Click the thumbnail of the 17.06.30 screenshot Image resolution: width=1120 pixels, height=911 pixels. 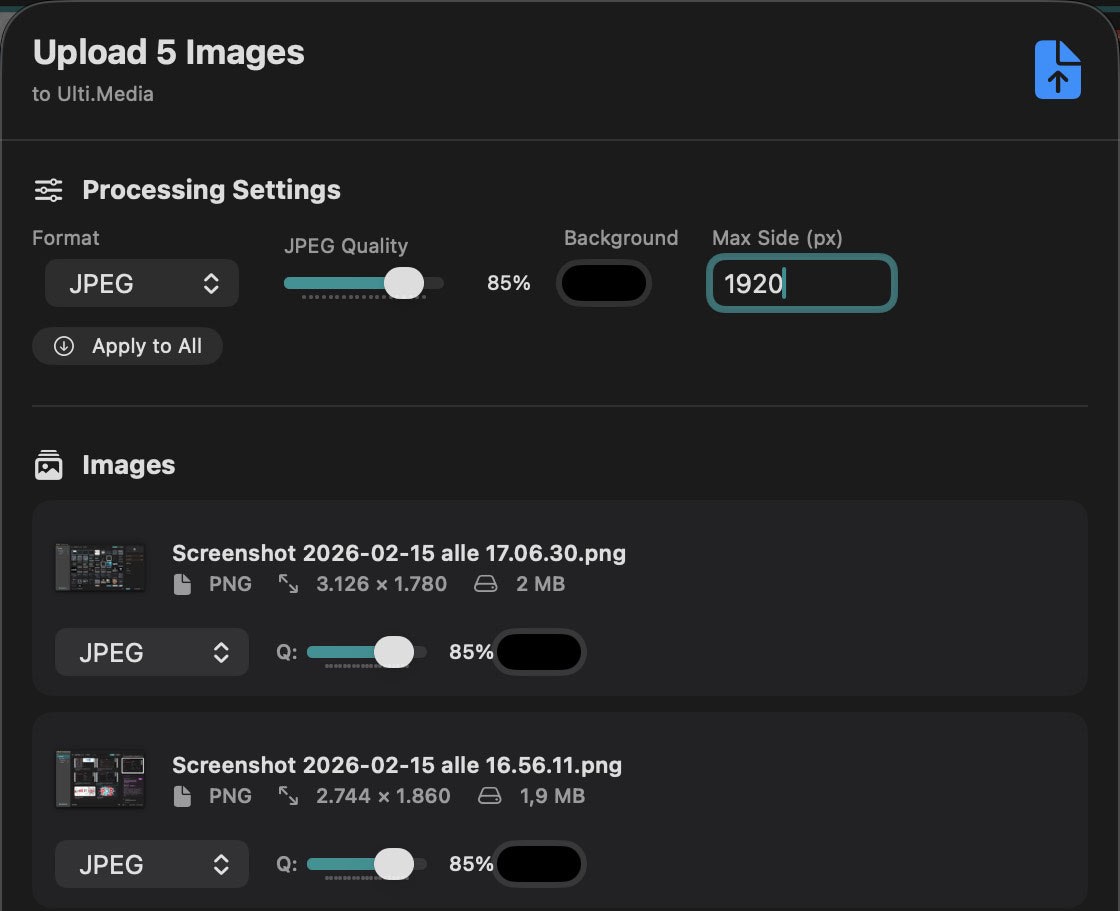tap(100, 567)
